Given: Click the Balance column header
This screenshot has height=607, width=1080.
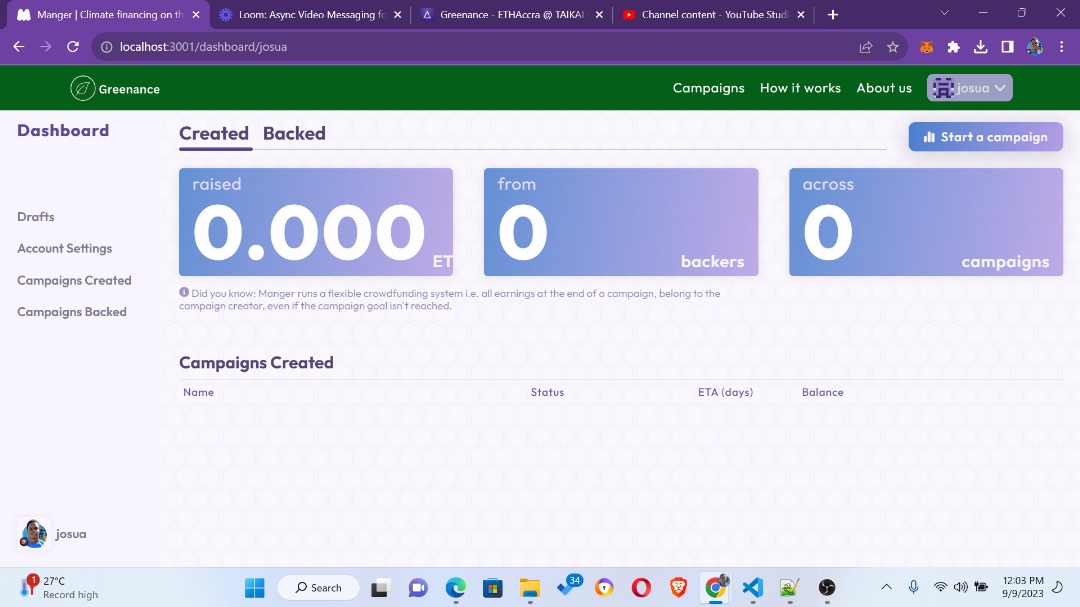Looking at the screenshot, I should point(822,392).
